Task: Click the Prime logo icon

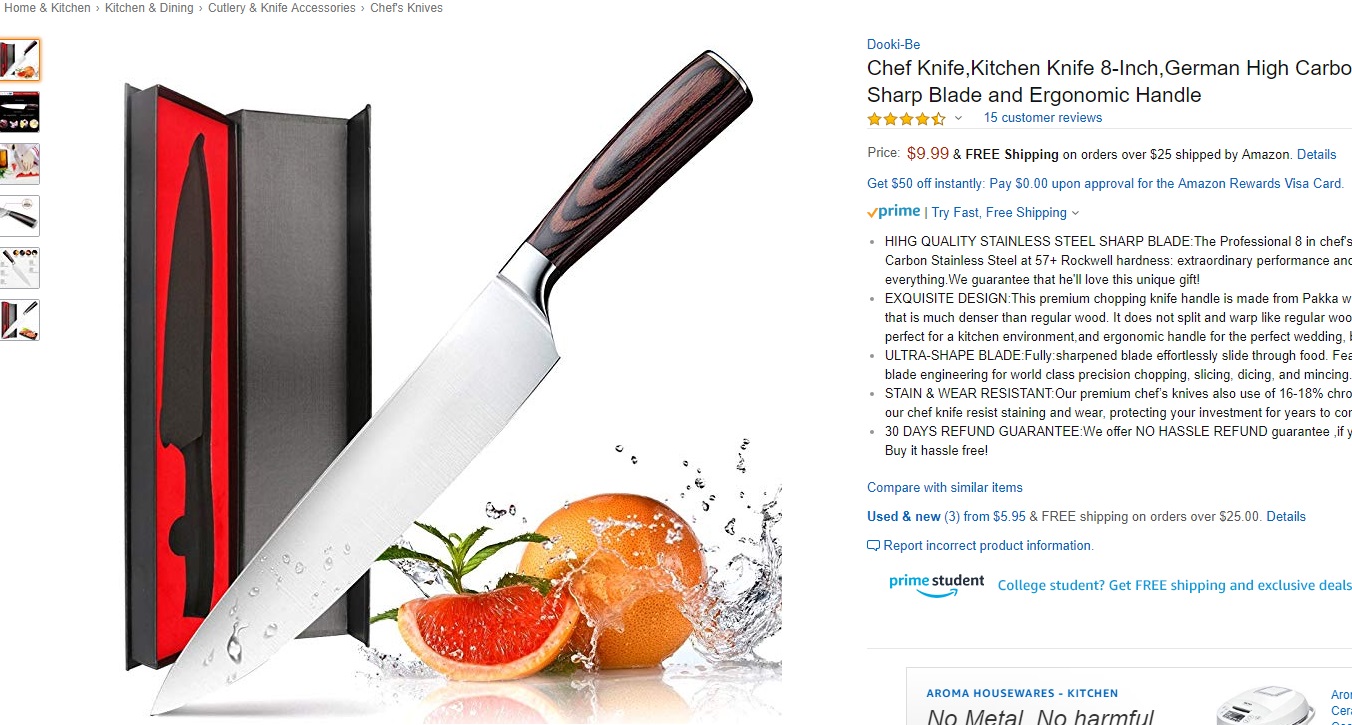Action: coord(893,212)
